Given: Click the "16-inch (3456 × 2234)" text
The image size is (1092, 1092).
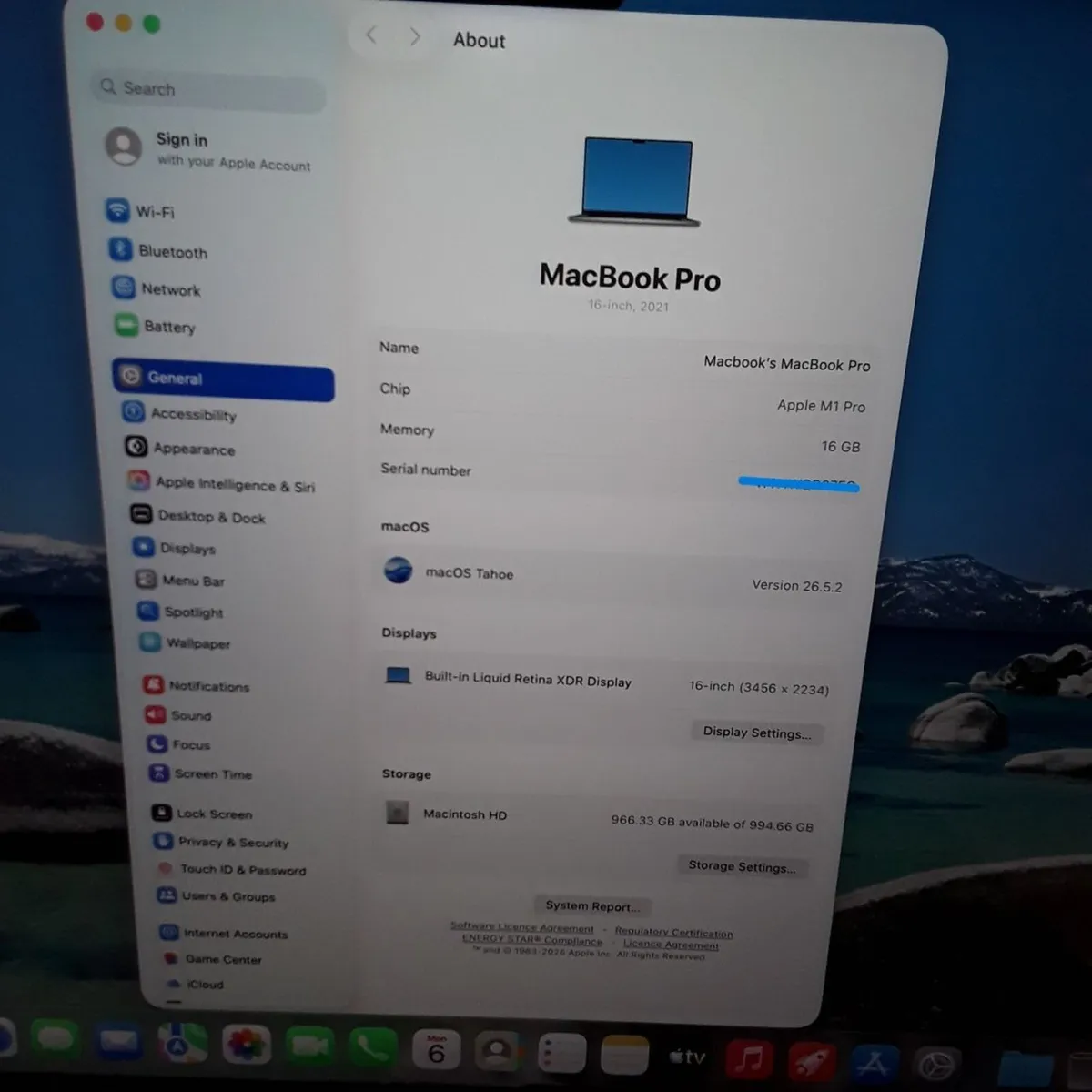Looking at the screenshot, I should (759, 687).
